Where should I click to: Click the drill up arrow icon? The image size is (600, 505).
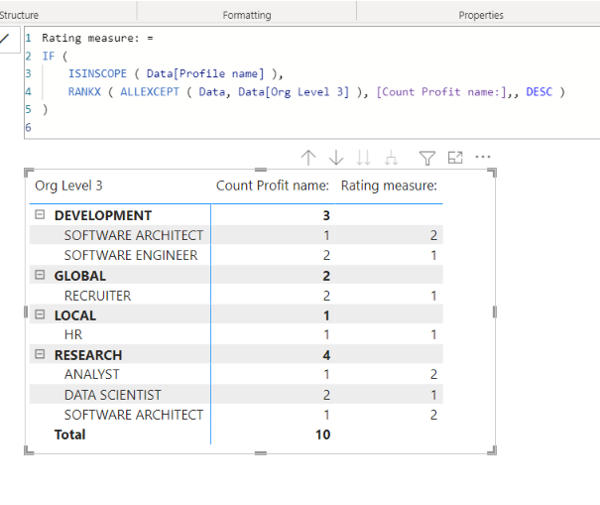pyautogui.click(x=308, y=158)
